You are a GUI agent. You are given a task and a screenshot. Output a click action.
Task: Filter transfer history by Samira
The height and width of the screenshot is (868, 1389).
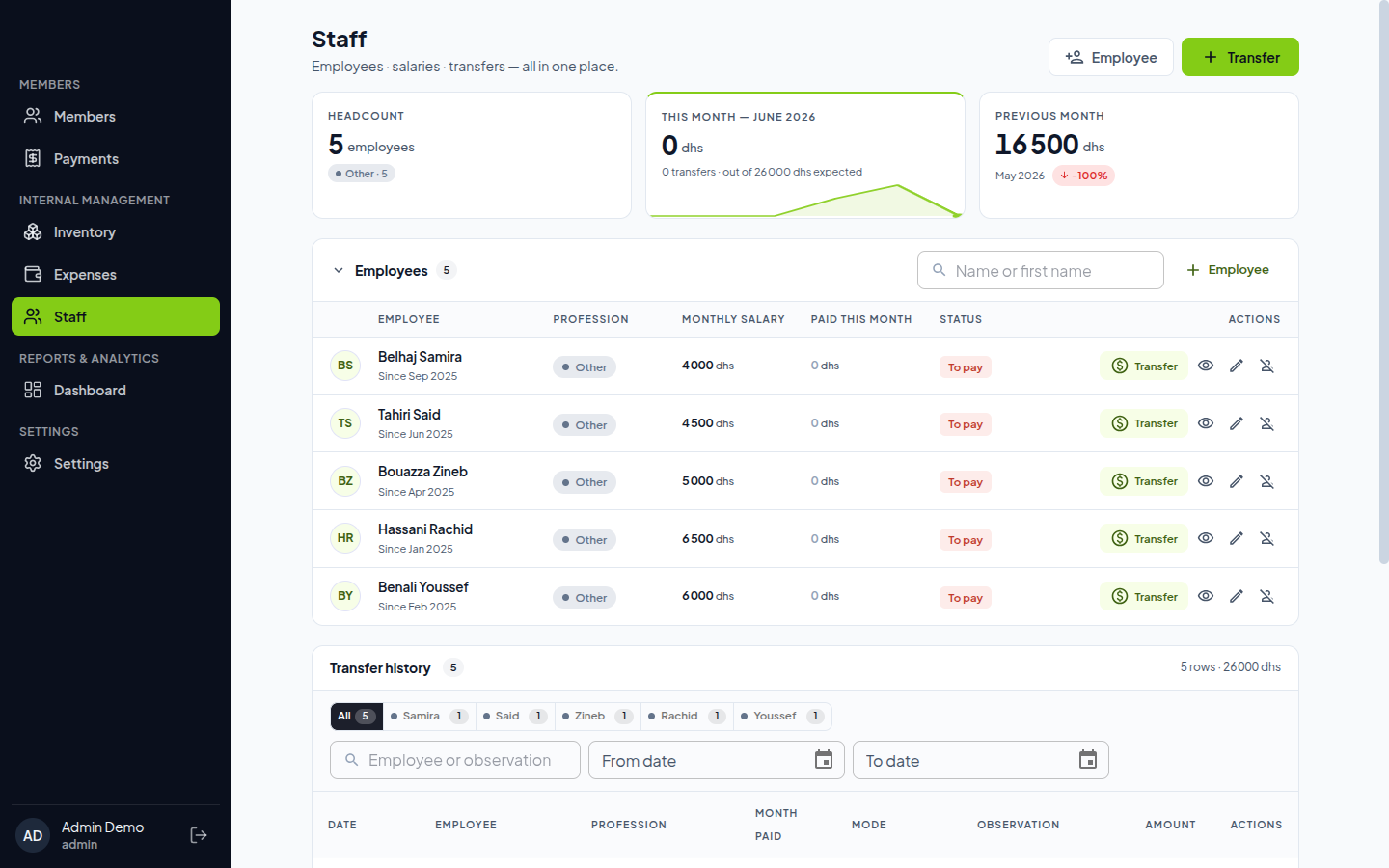pyautogui.click(x=429, y=716)
